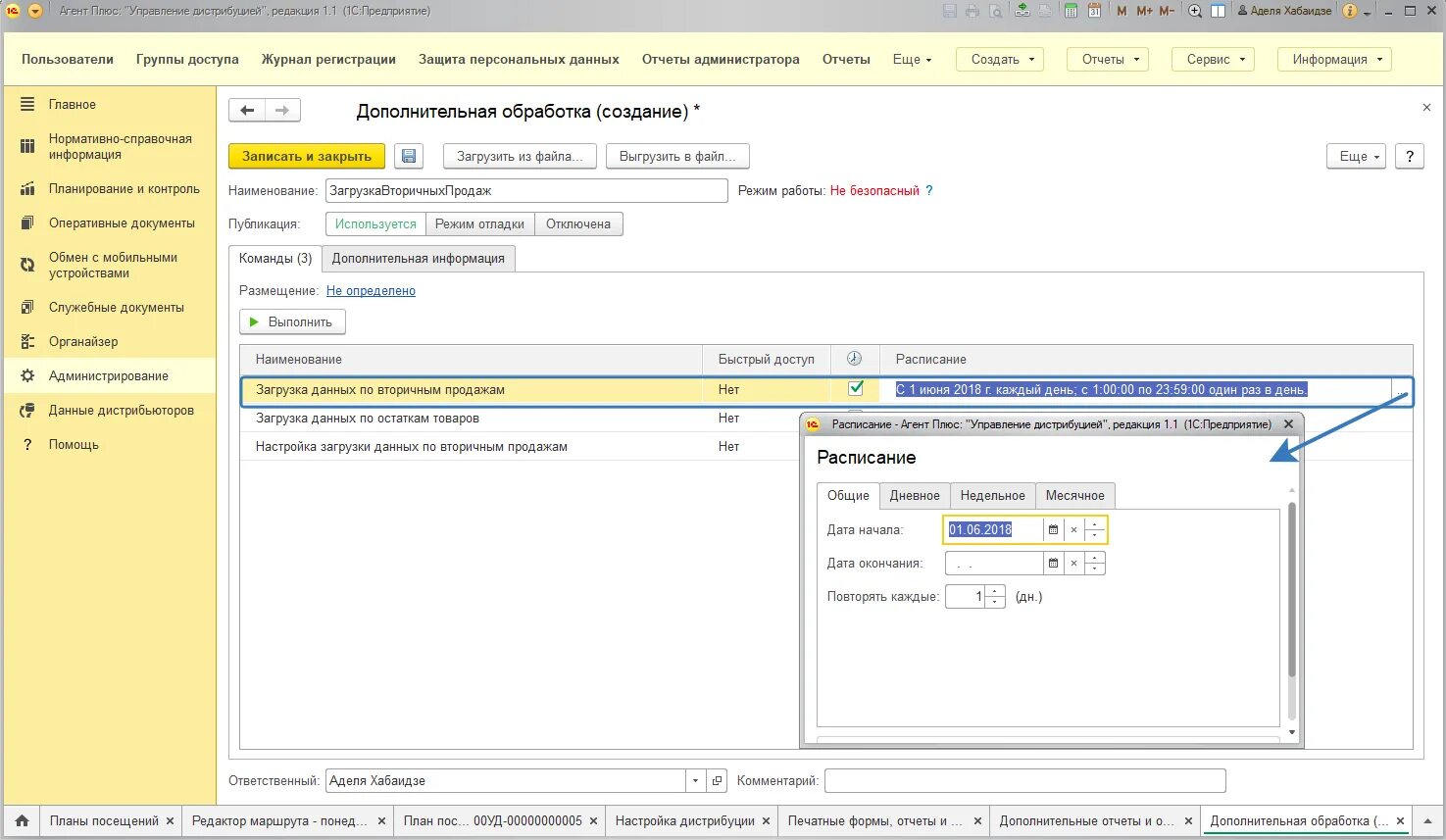Click the Комментарий input field
The height and width of the screenshot is (840, 1446).
point(1024,780)
